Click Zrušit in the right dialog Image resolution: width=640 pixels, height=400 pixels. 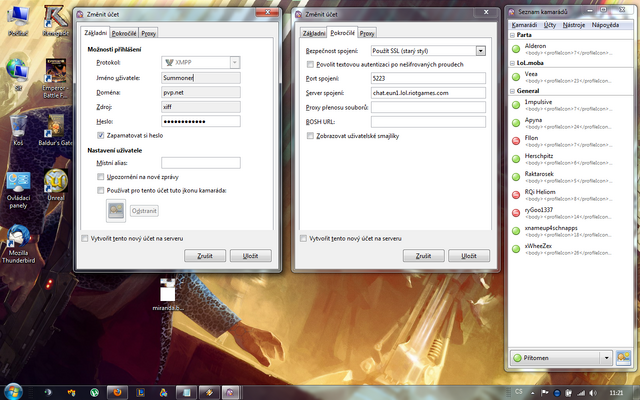pos(423,256)
